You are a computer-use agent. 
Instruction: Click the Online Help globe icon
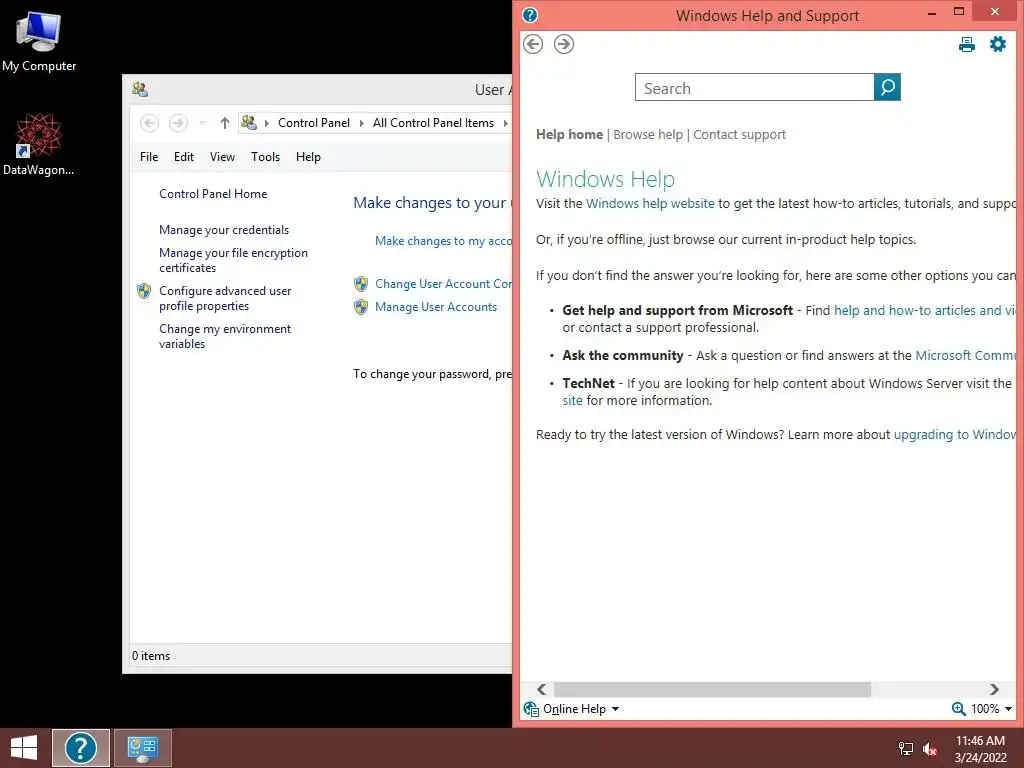tap(531, 709)
